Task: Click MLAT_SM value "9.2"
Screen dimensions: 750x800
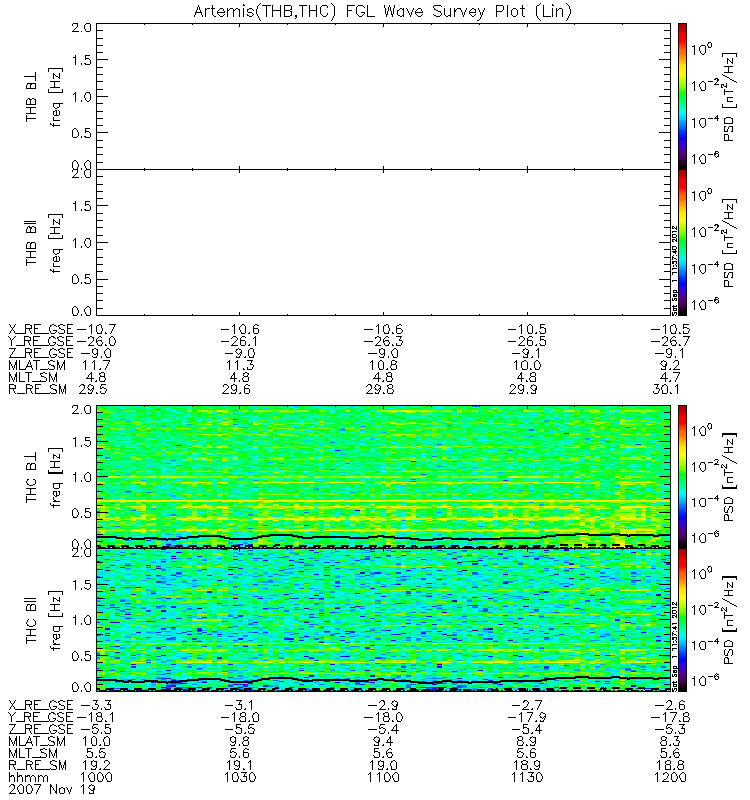Action: point(670,365)
